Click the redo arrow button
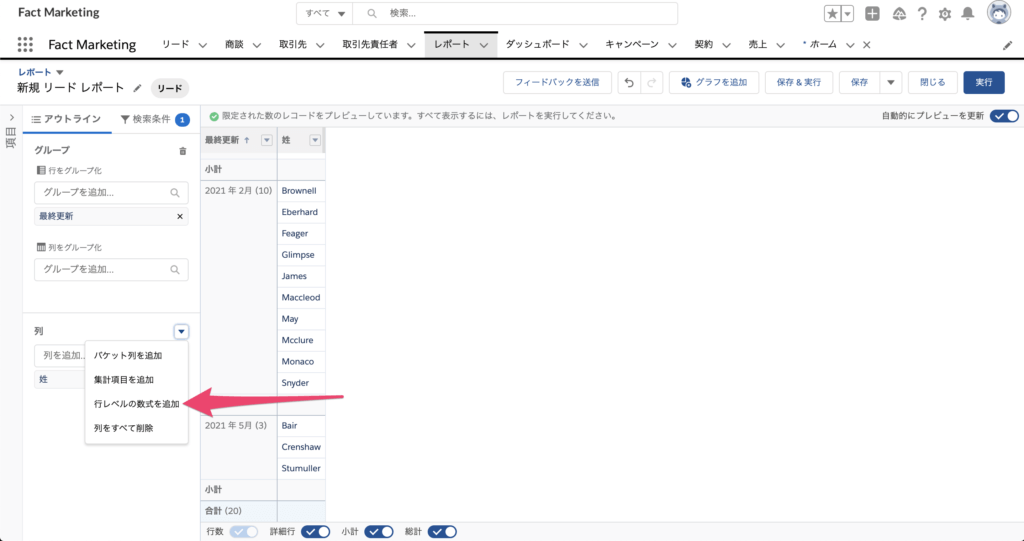 (651, 82)
